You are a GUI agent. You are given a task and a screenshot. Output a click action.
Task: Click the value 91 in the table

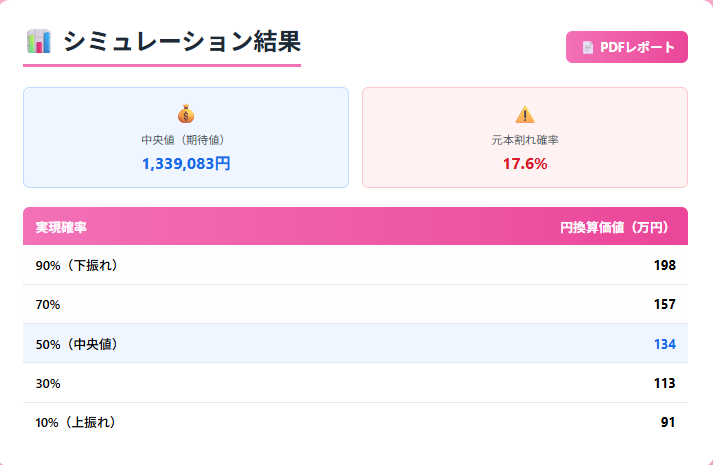click(668, 422)
